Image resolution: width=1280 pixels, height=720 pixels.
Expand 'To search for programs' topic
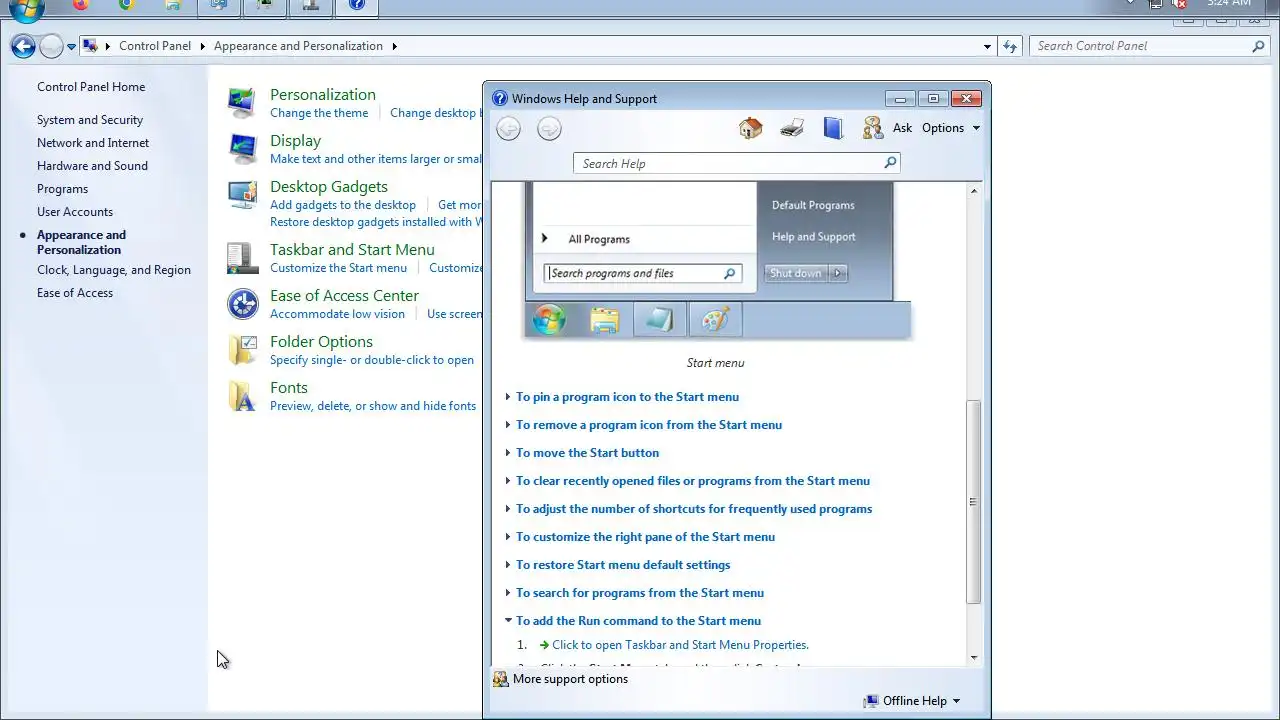(640, 593)
